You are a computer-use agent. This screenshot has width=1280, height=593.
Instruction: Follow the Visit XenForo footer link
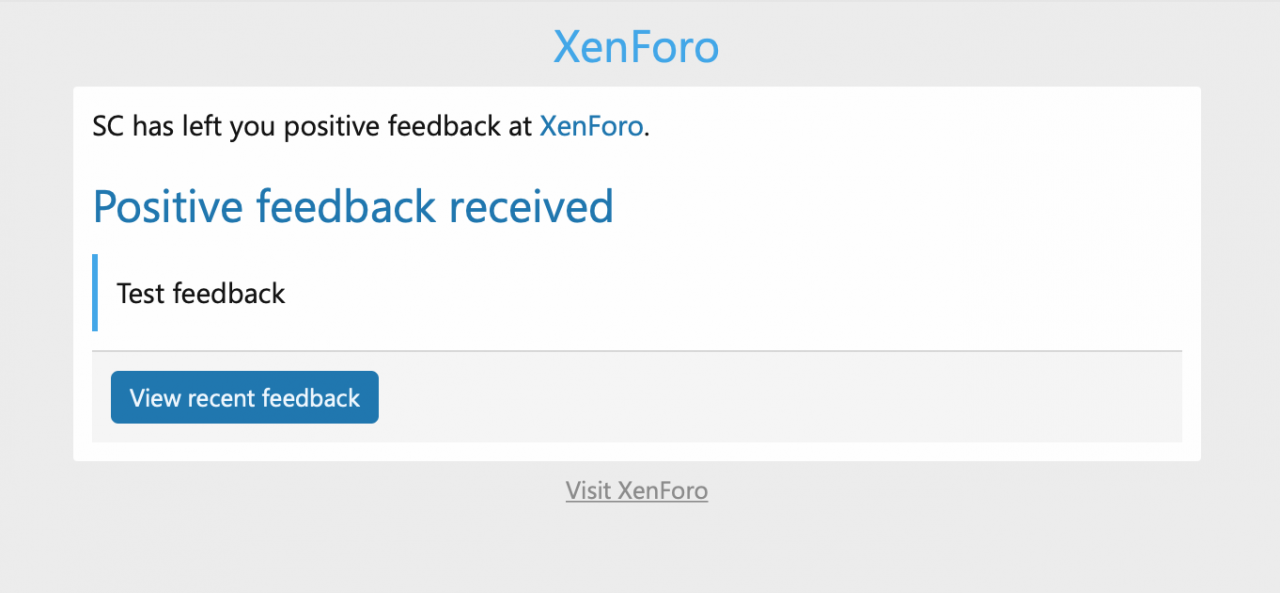click(x=636, y=491)
